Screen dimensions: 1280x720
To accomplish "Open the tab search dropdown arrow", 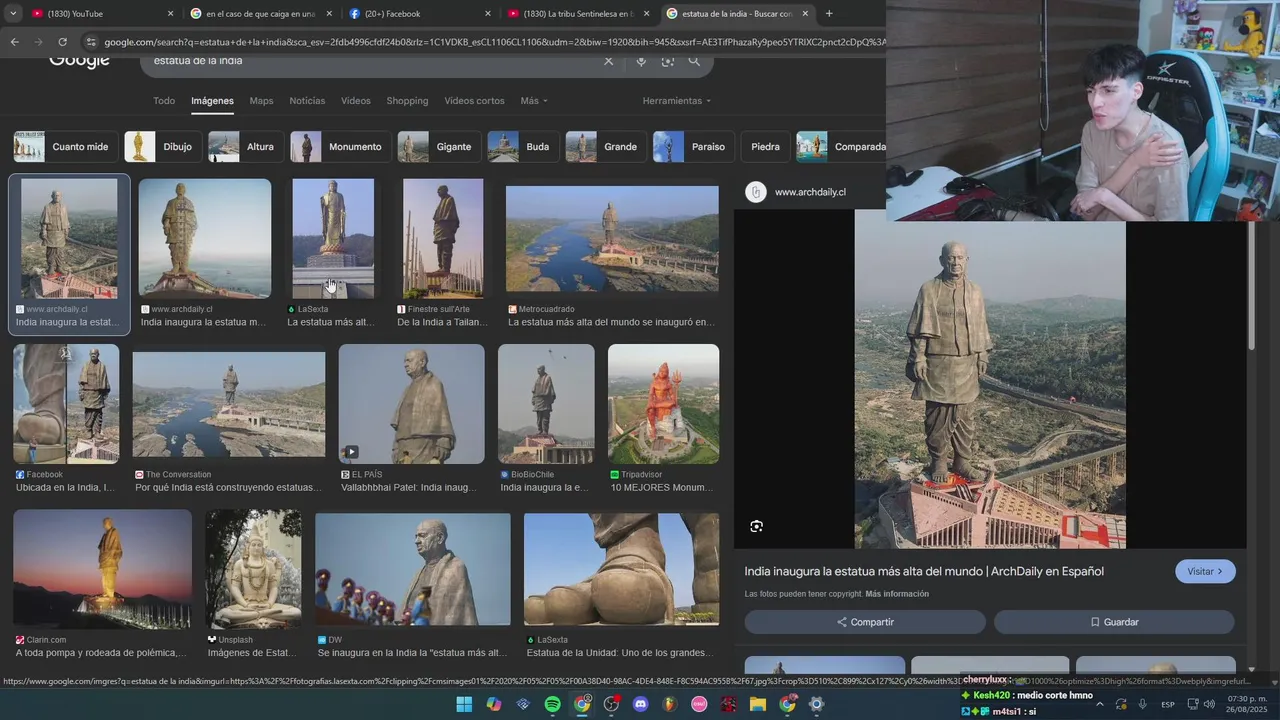I will 13,14.
